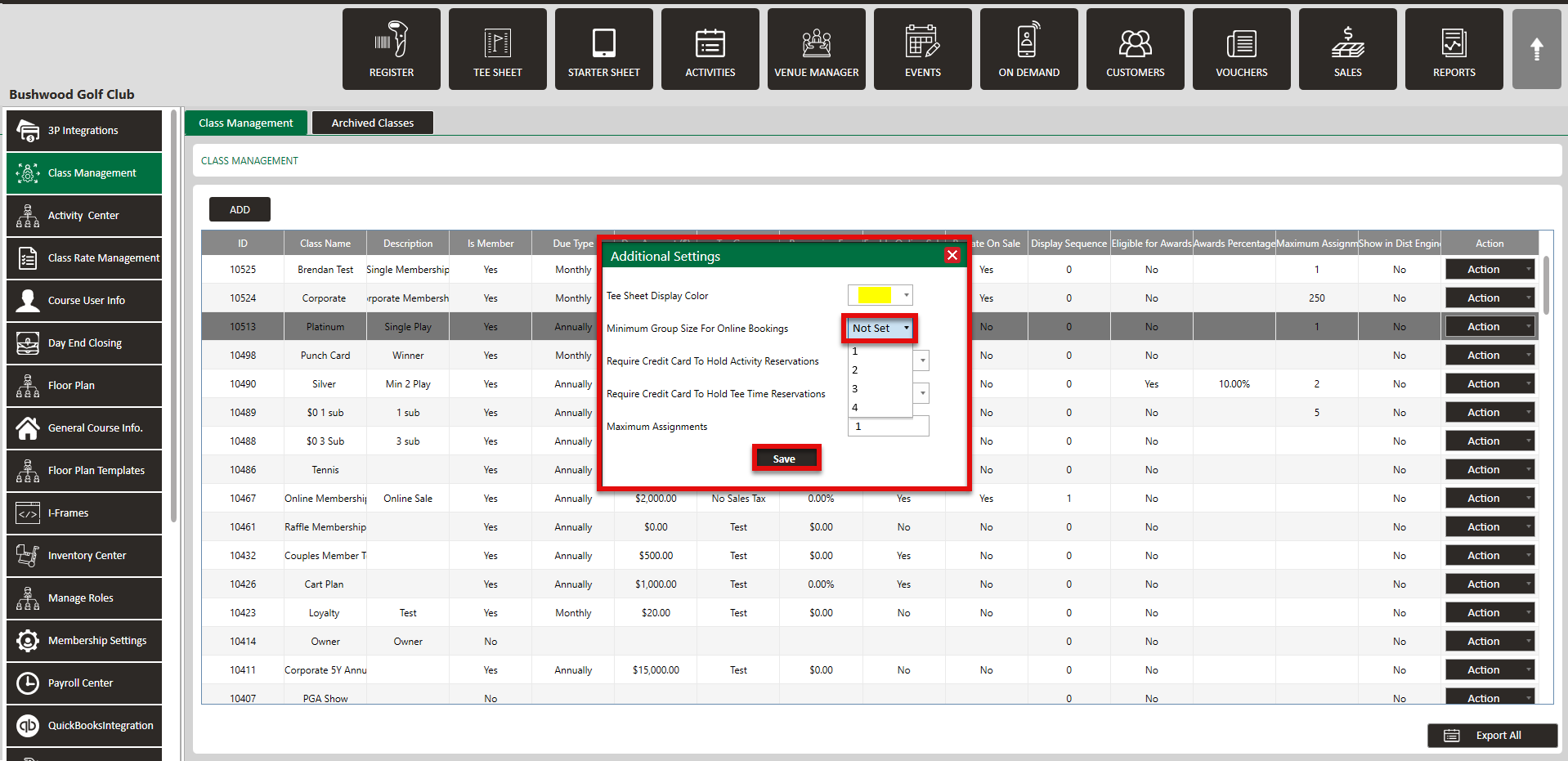Open Course User Info in sidebar
1568x761 pixels.
(84, 301)
